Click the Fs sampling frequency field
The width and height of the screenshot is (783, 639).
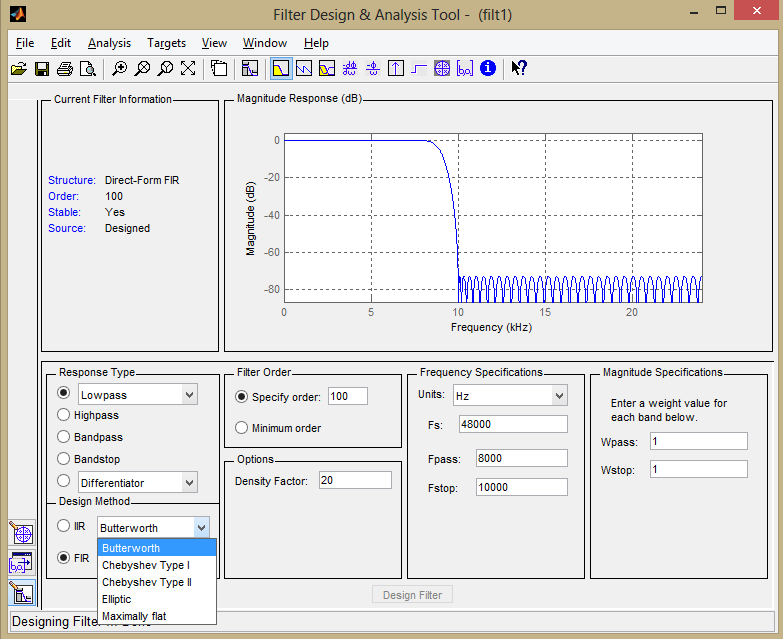pos(513,424)
